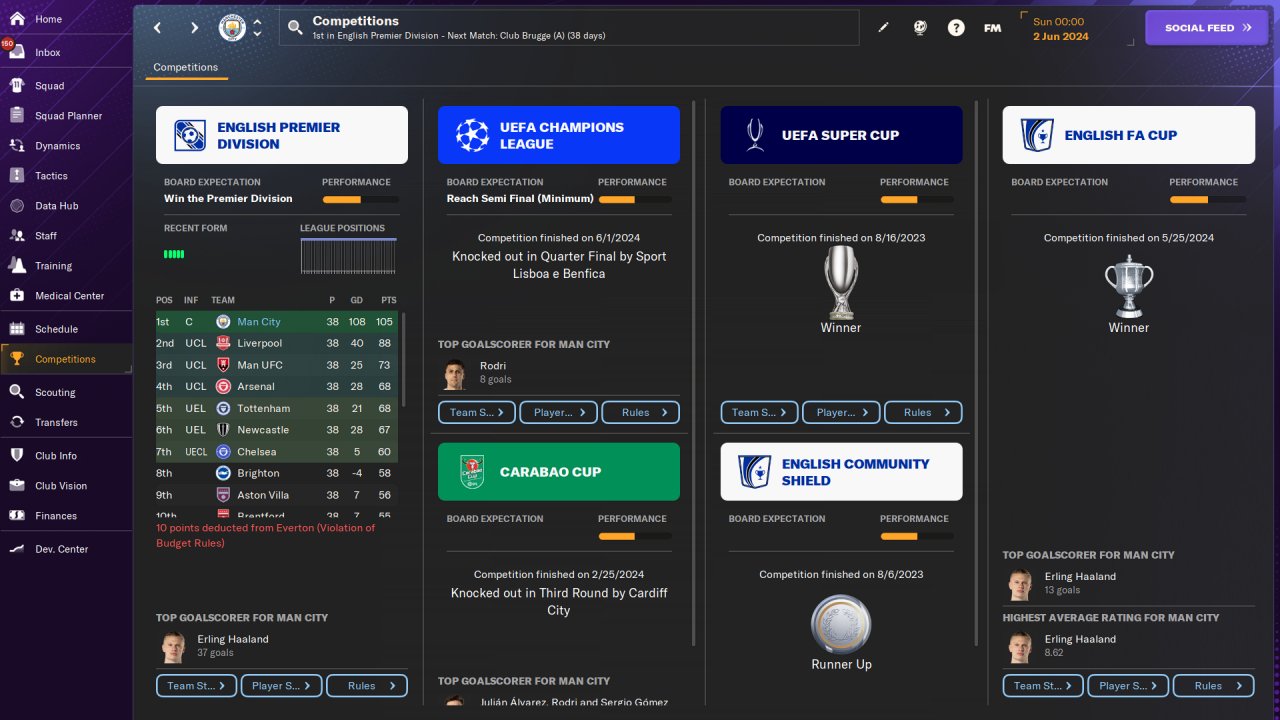Click the league table scrollbar
This screenshot has height=720, width=1280.
point(404,360)
